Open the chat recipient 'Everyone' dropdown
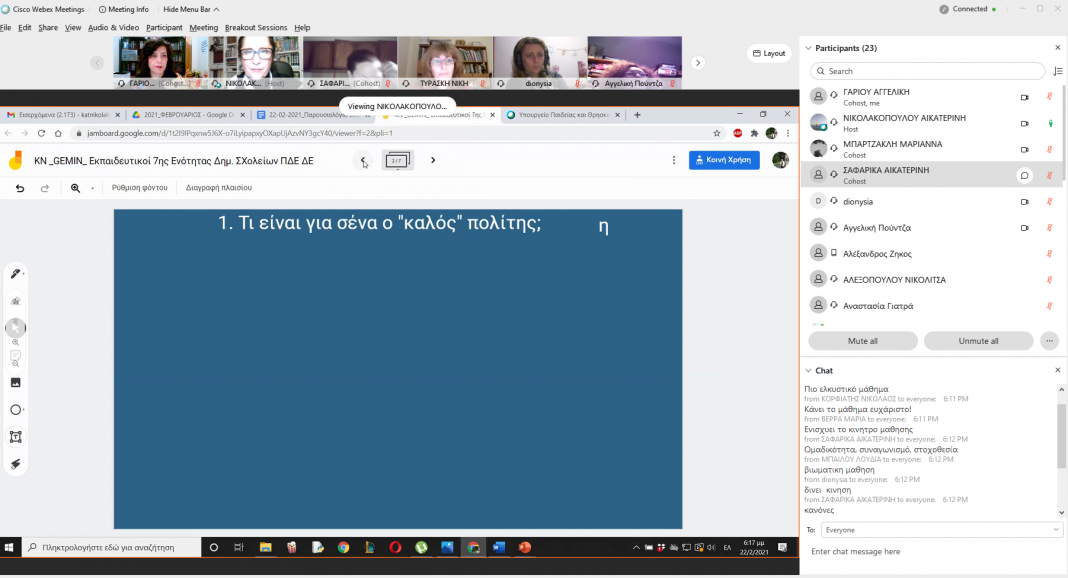Image resolution: width=1068 pixels, height=578 pixels. tap(1056, 529)
